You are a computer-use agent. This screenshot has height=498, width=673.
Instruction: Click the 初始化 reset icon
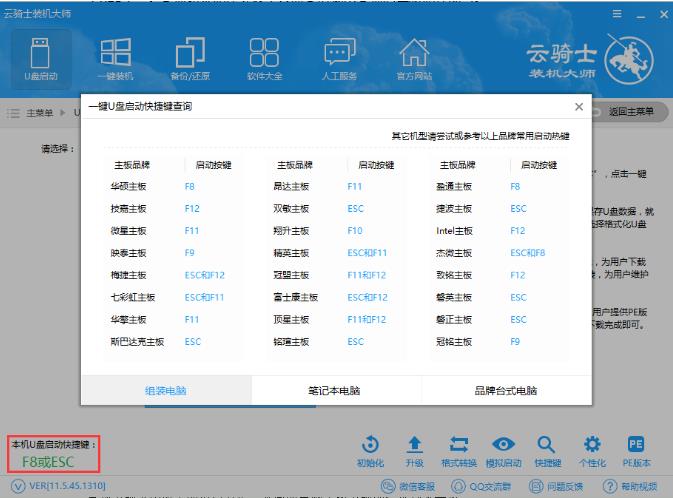click(370, 452)
